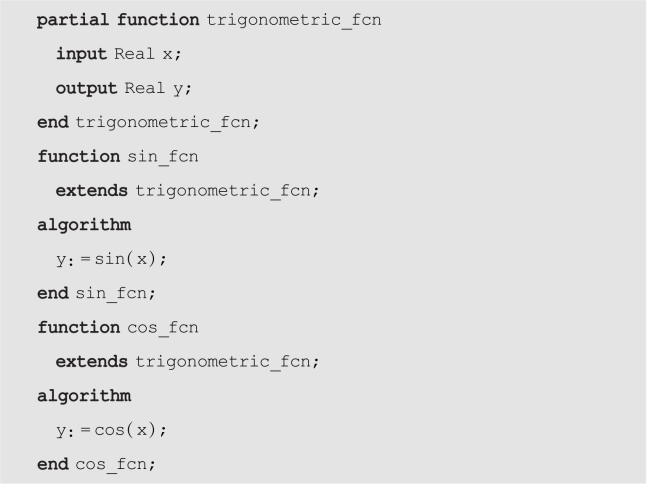The width and height of the screenshot is (648, 485).
Task: Click 'Real x;' after the input keyword
Action: point(148,54)
